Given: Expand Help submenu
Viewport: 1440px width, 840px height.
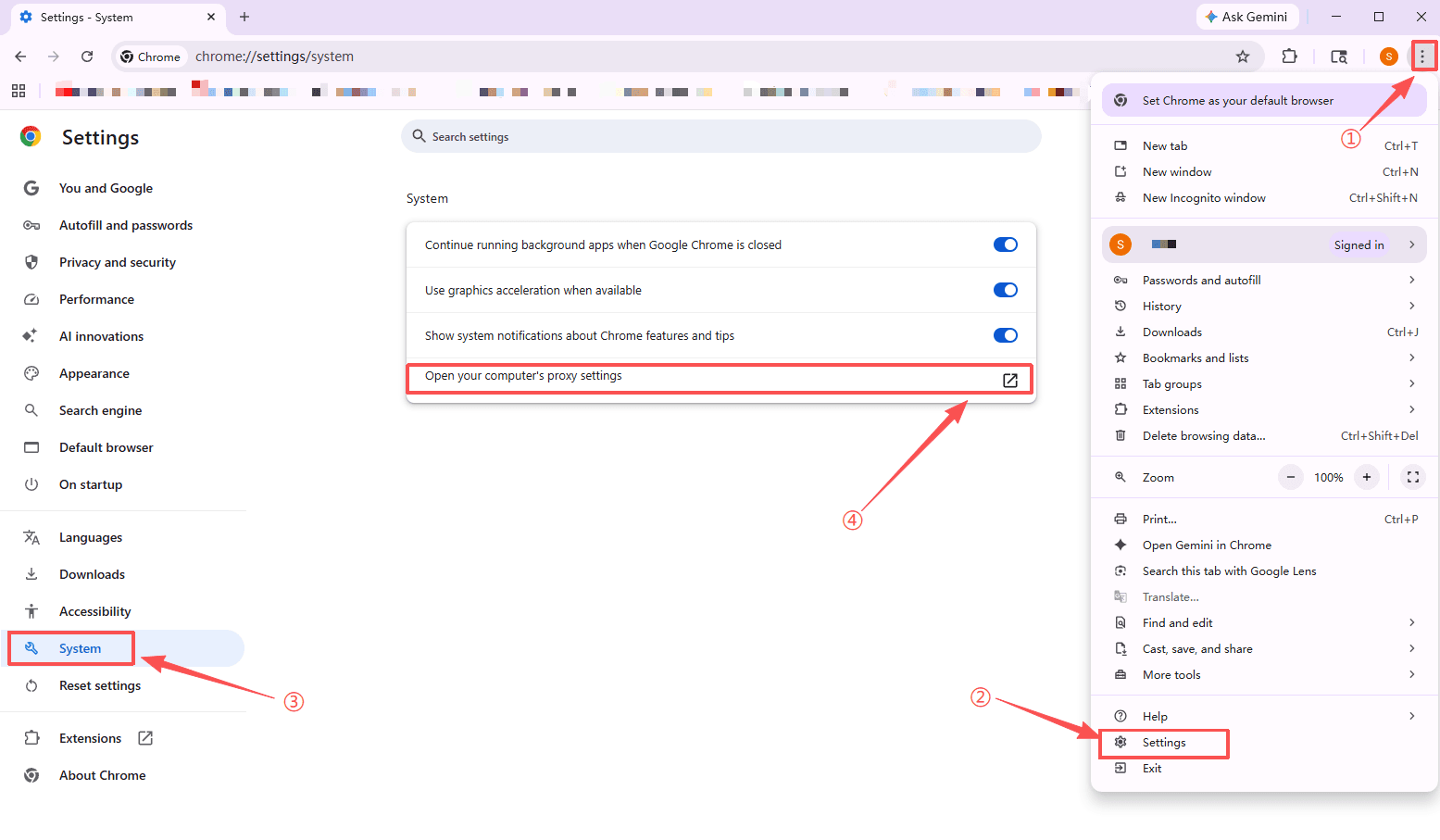Looking at the screenshot, I should click(1264, 716).
